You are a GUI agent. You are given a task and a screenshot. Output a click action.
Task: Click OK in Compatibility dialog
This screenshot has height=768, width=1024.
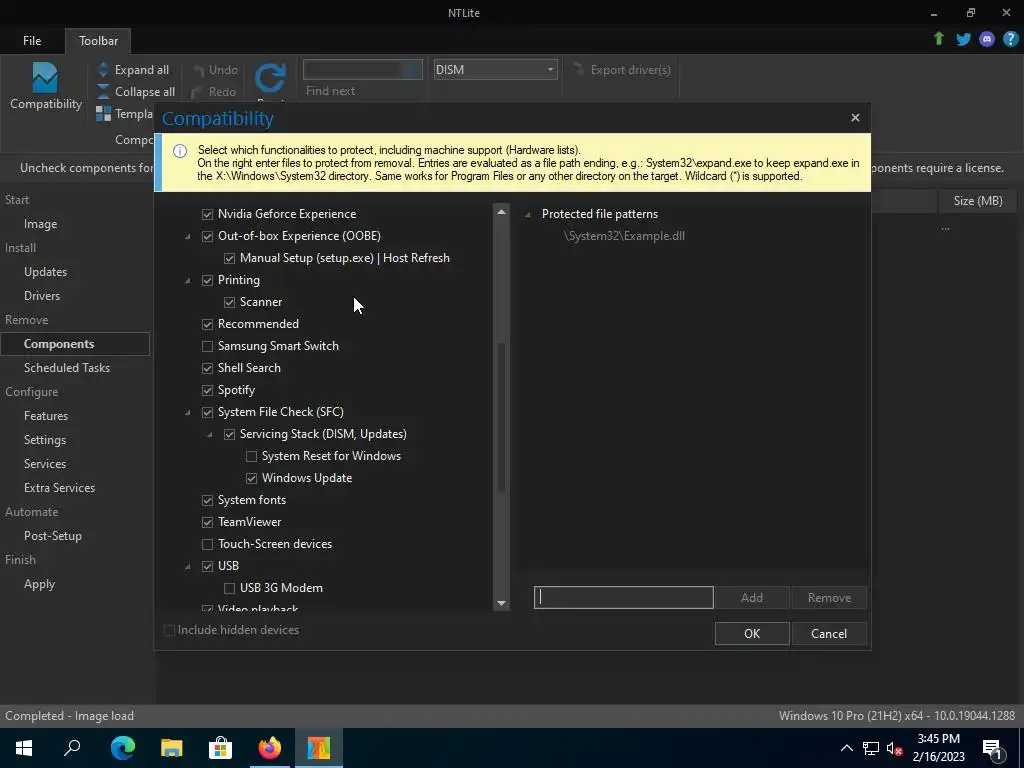[x=752, y=633]
